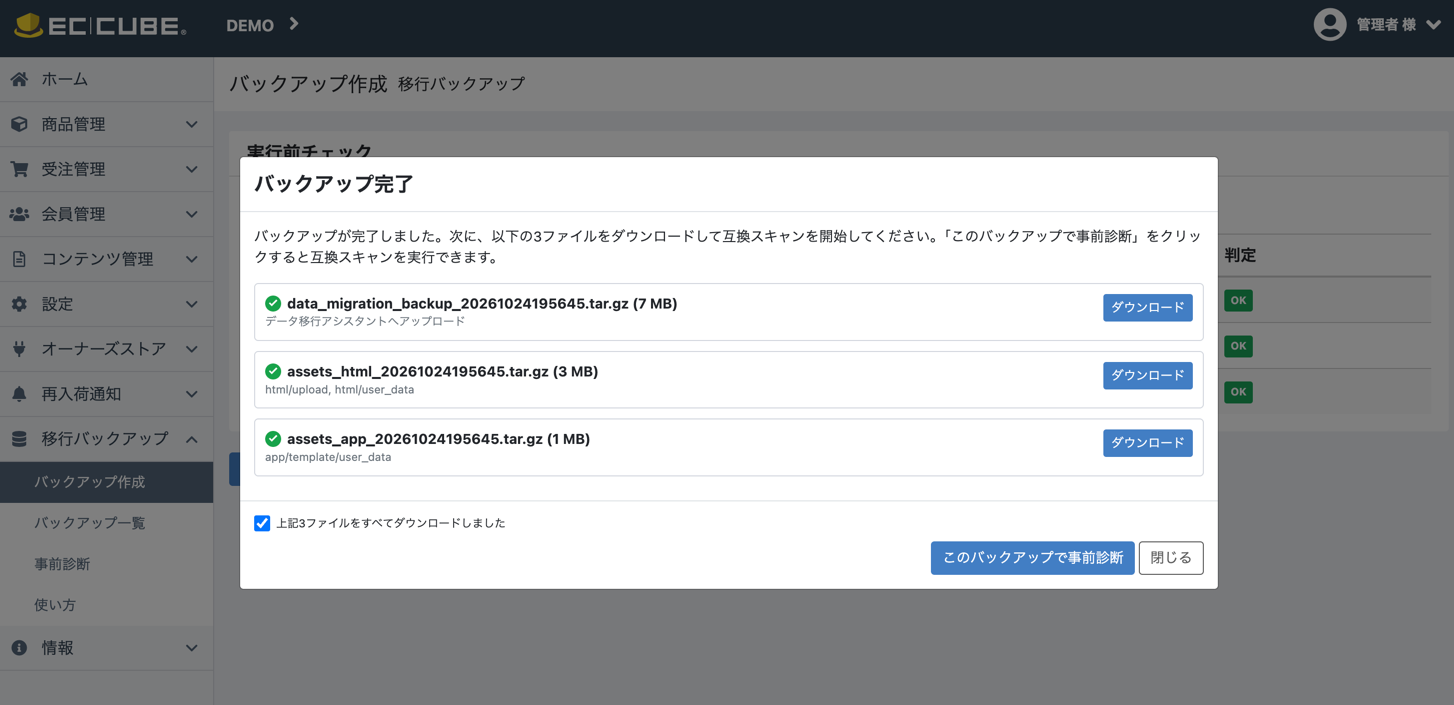Screen dimensions: 1454x705
Task: Click このバックアップで事前診断 button
Action: 1032,558
